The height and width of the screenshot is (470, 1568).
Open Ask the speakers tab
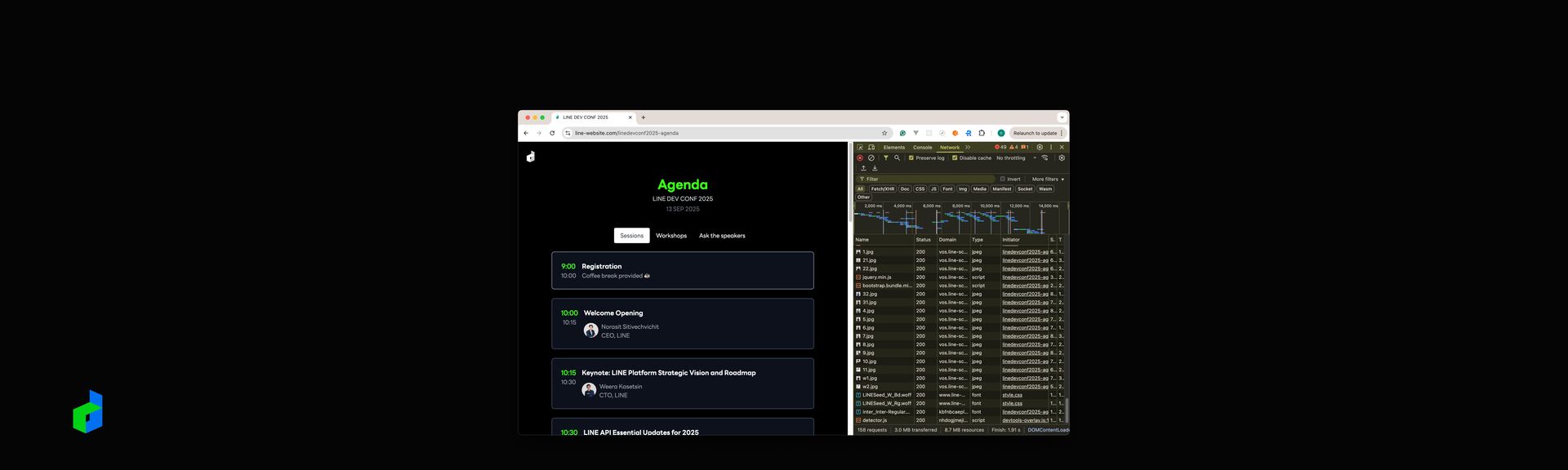722,236
